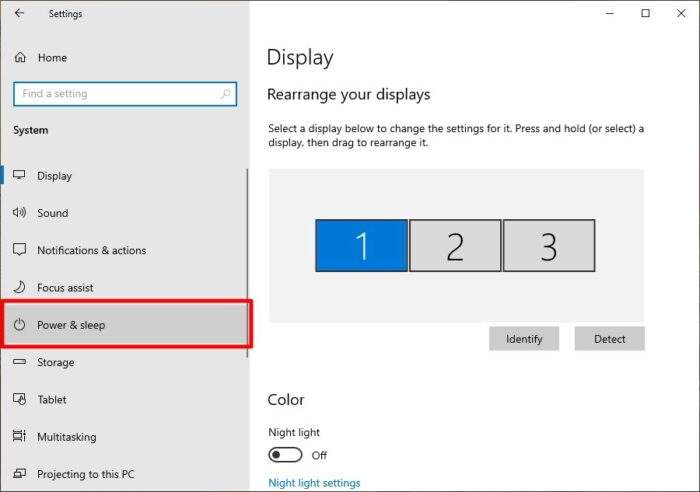Click the Rearrange your displays heading
The image size is (700, 492).
tap(349, 94)
